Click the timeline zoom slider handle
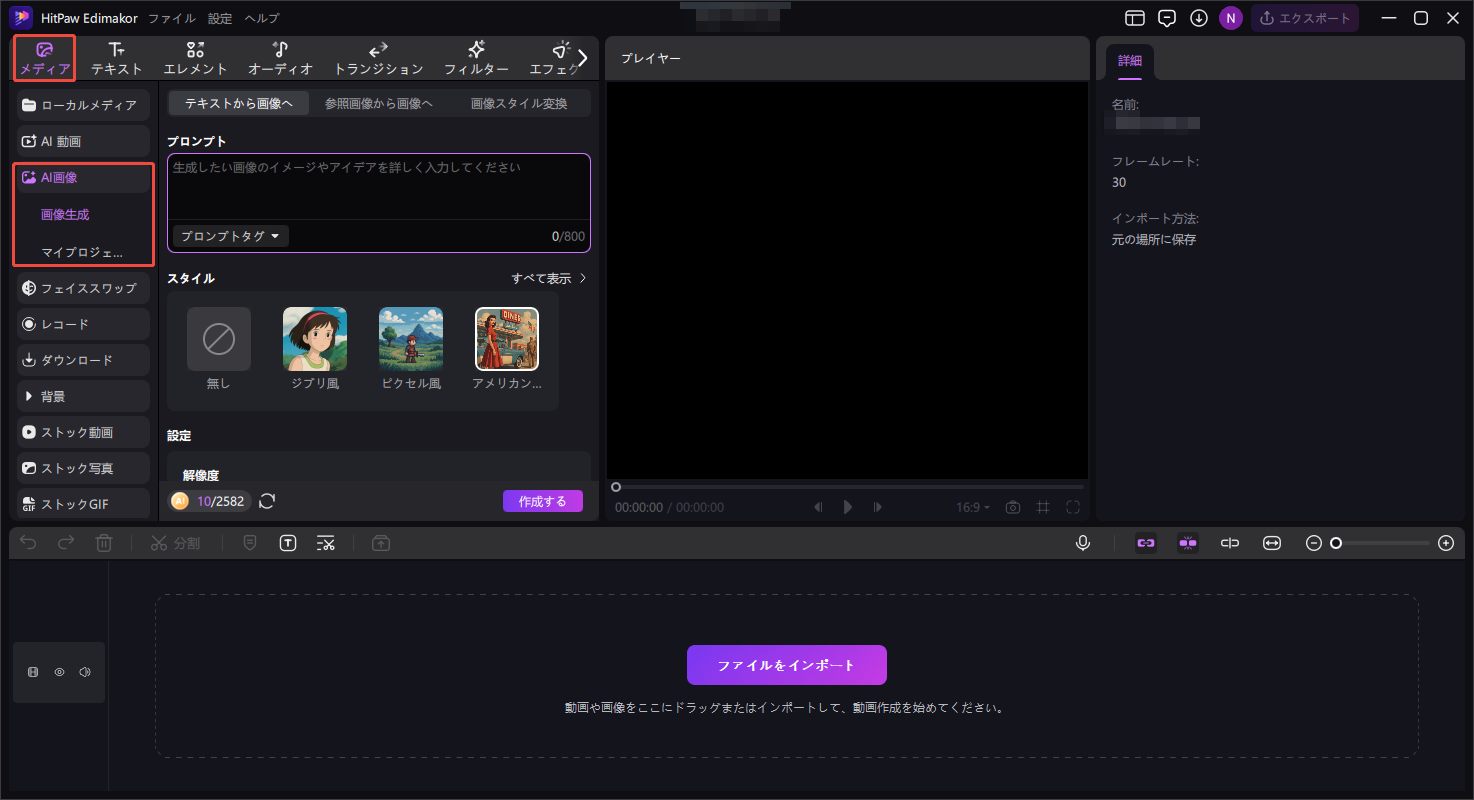Viewport: 1474px width, 800px height. (1336, 543)
